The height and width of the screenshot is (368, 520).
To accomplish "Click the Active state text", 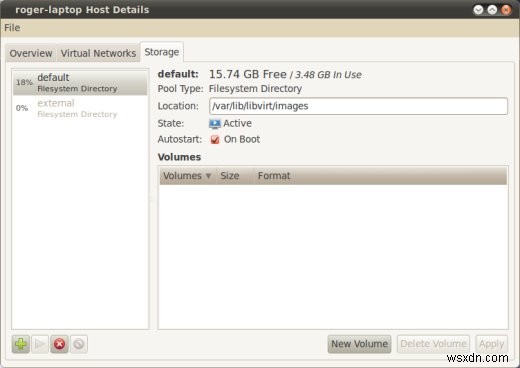I will (x=237, y=123).
